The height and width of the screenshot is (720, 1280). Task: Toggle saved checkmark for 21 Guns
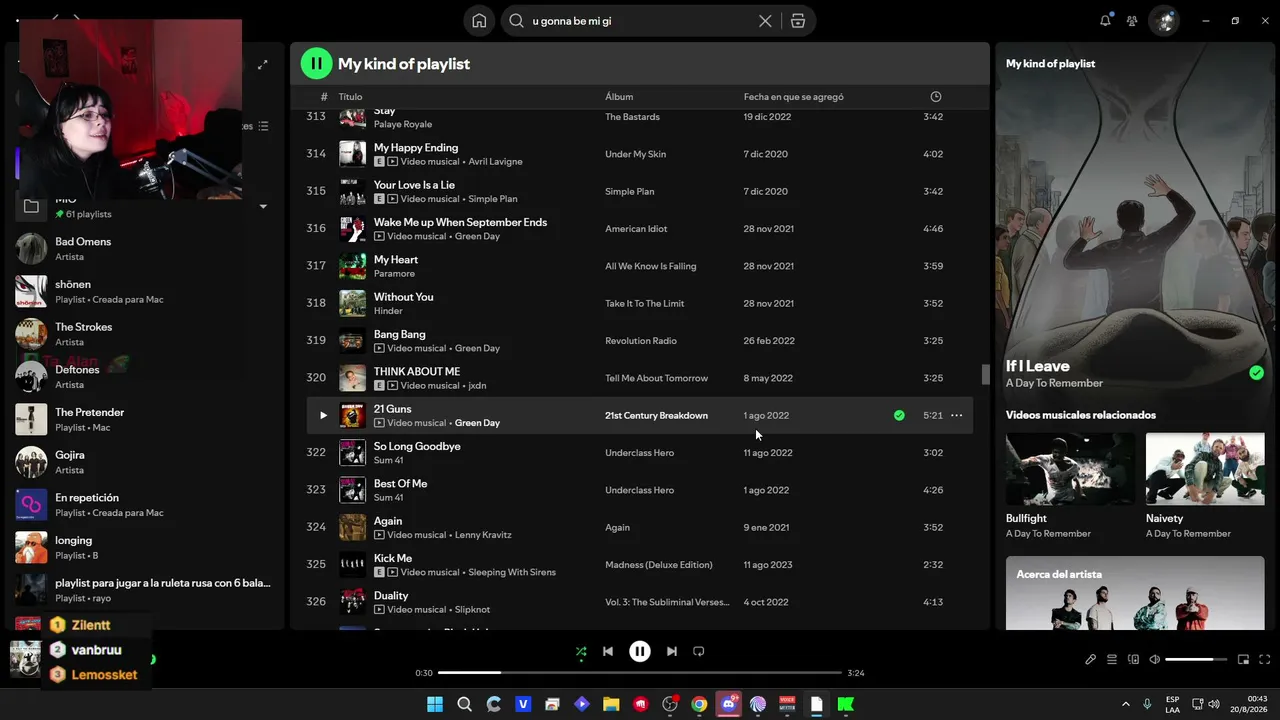(899, 415)
